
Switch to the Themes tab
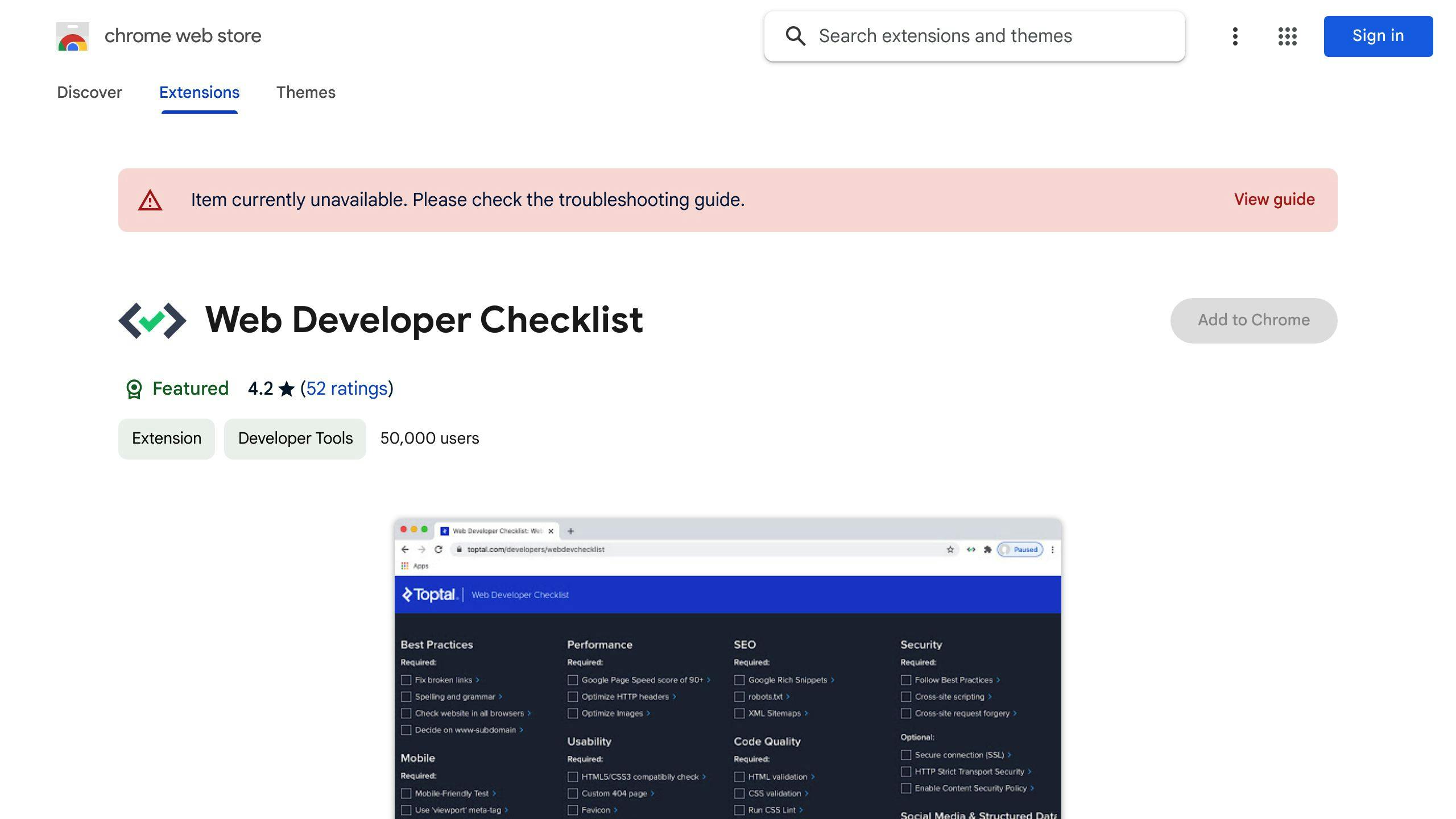click(306, 92)
